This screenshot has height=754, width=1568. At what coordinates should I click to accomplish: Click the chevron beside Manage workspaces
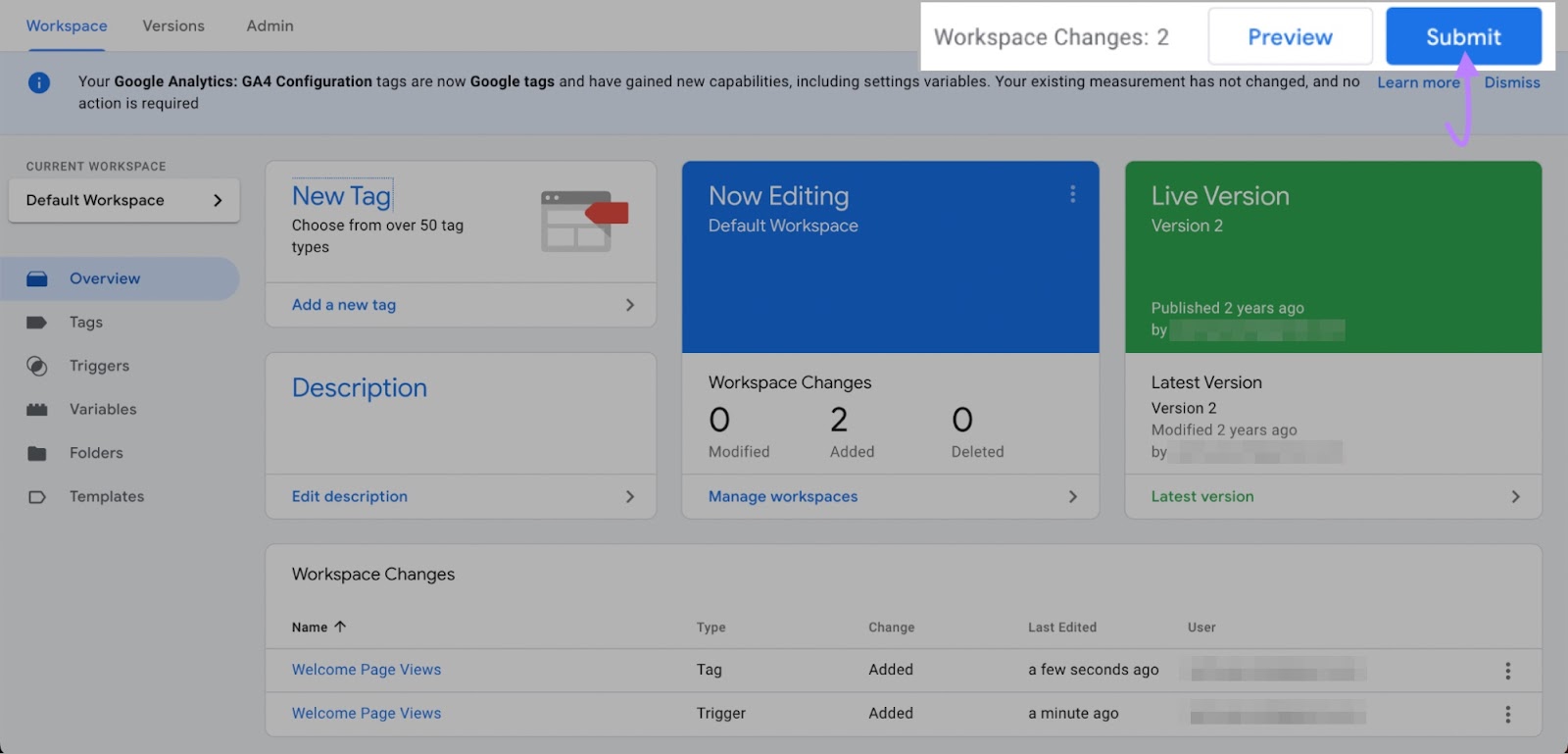pyautogui.click(x=1072, y=497)
